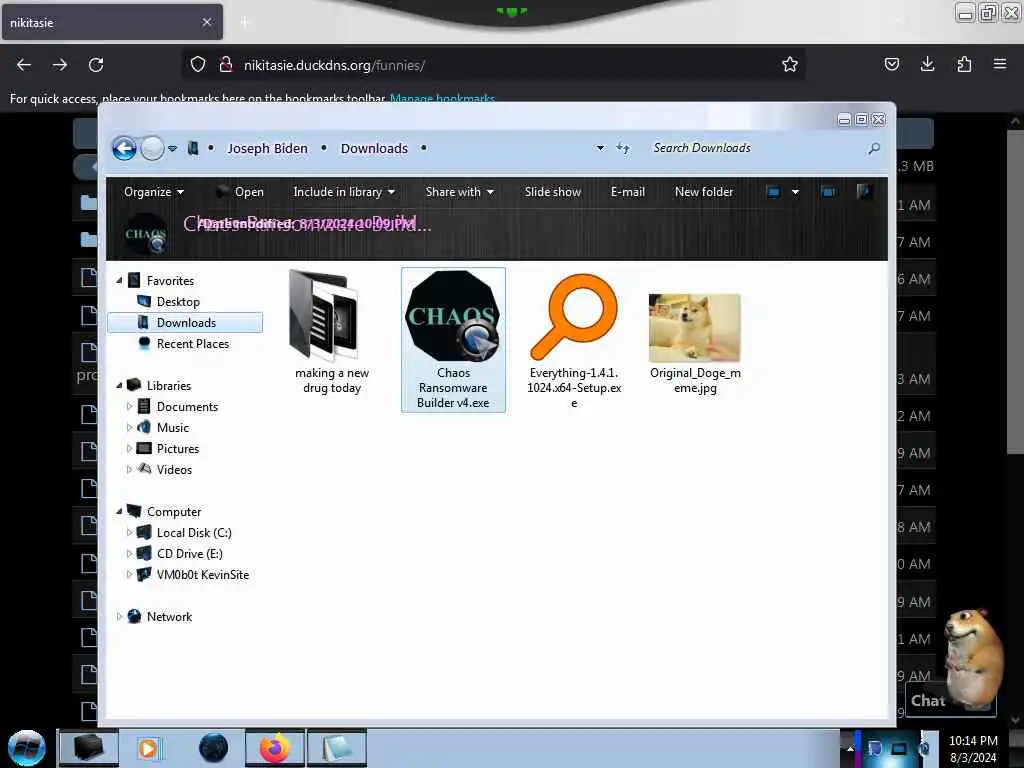Open views dropdown arrow in toolbar

795,192
